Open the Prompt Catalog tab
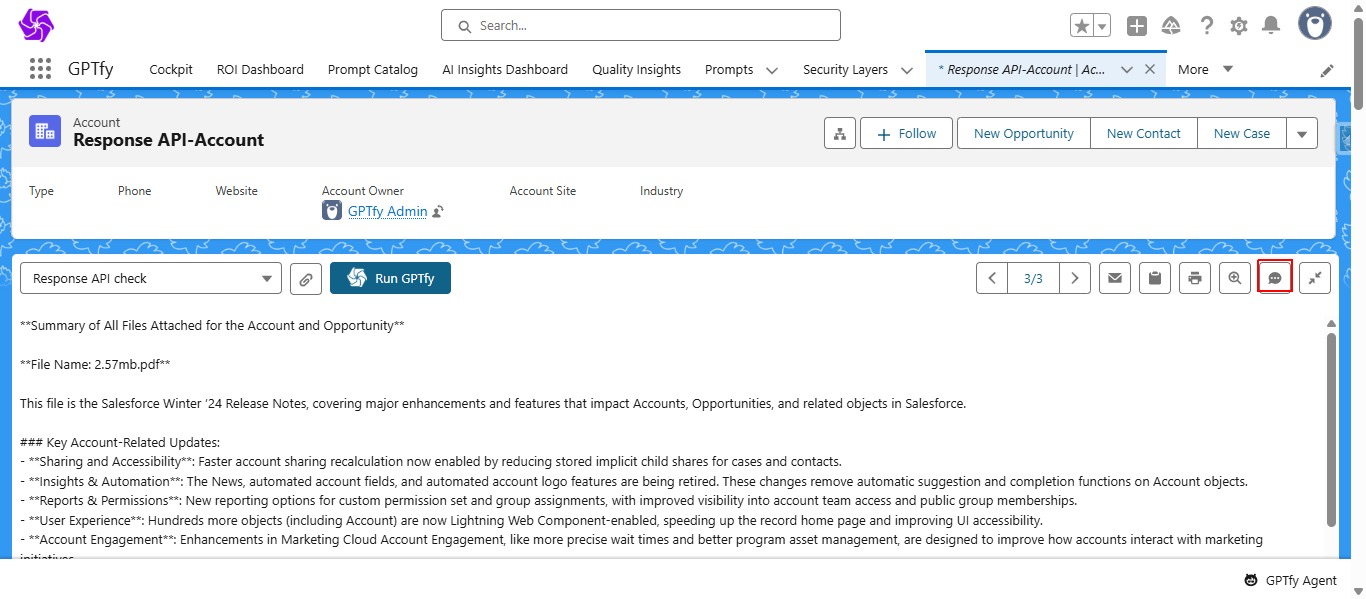The image size is (1366, 599). [x=373, y=70]
